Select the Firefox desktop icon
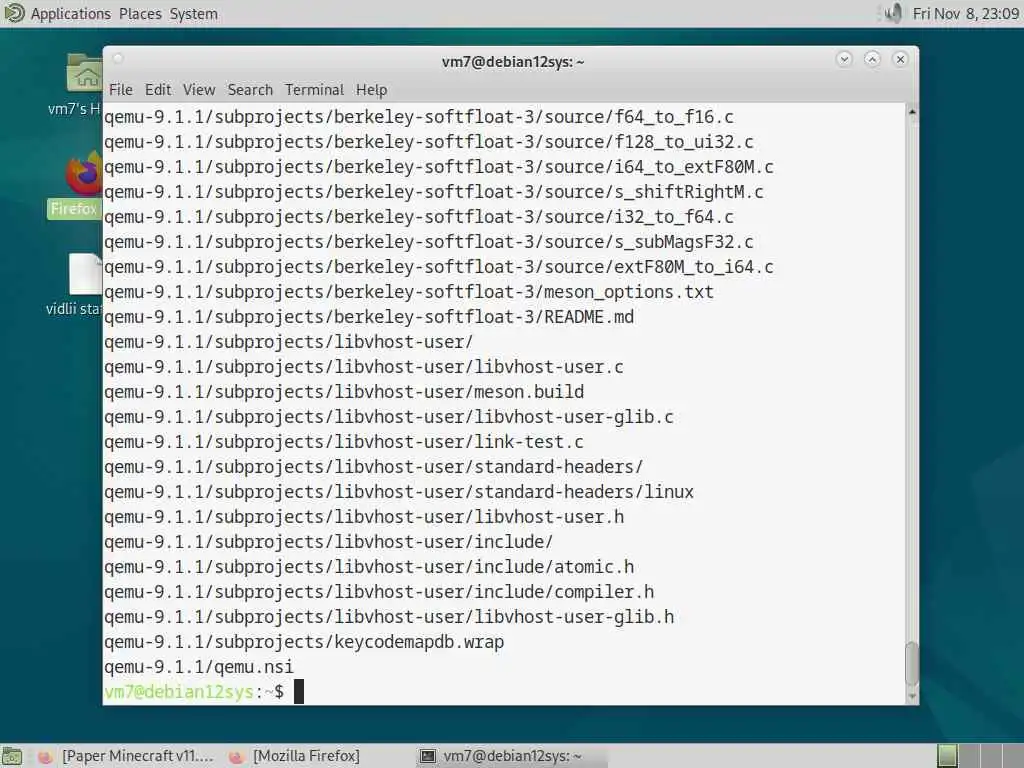Image resolution: width=1024 pixels, height=768 pixels. 84,175
